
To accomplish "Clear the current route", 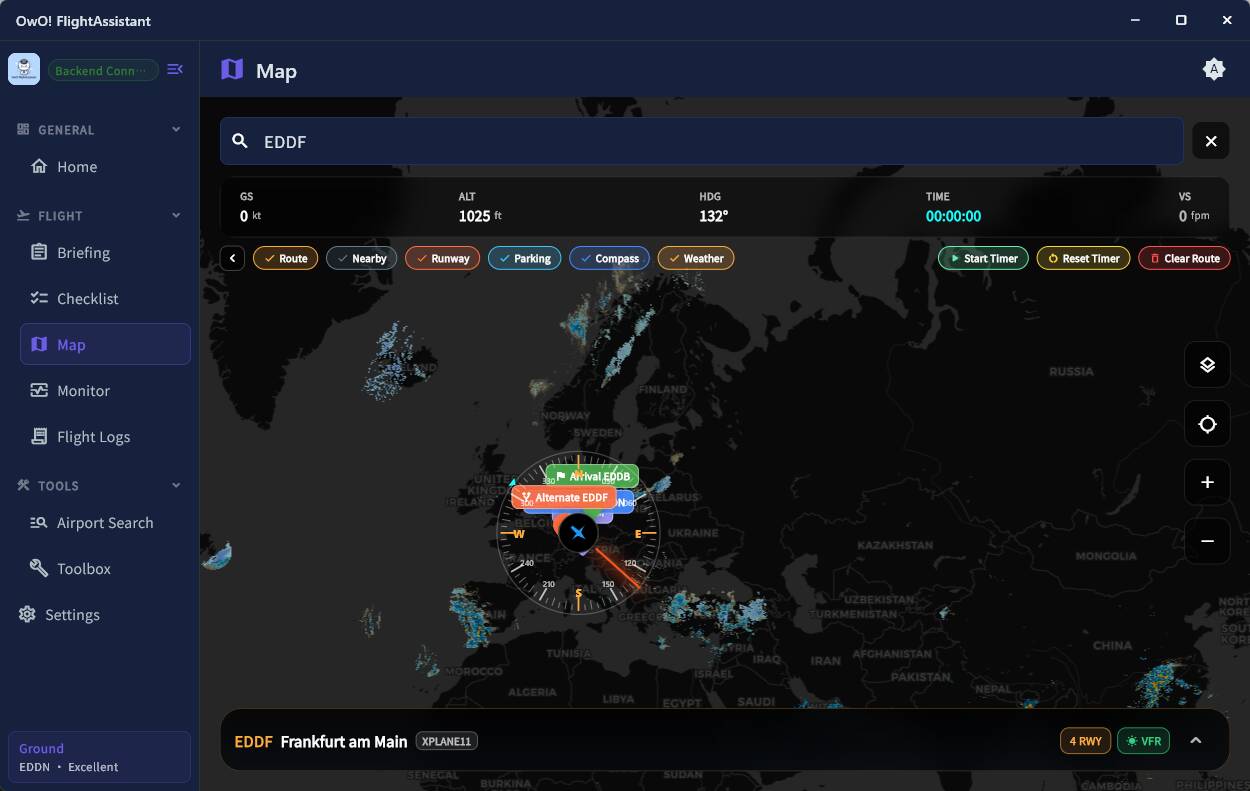I will [1185, 258].
